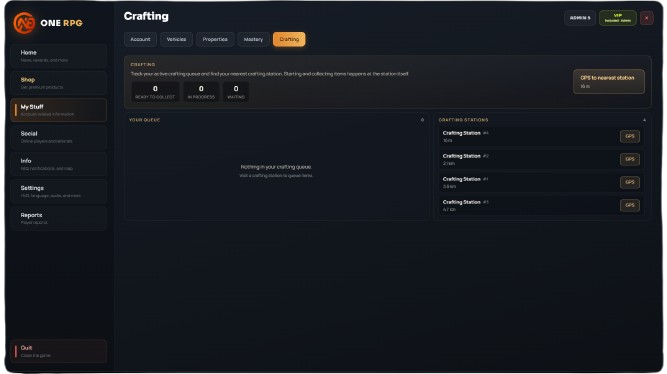Image resolution: width=667 pixels, height=374 pixels.
Task: Set GPS for Crafting Station #4
Action: click(x=630, y=136)
